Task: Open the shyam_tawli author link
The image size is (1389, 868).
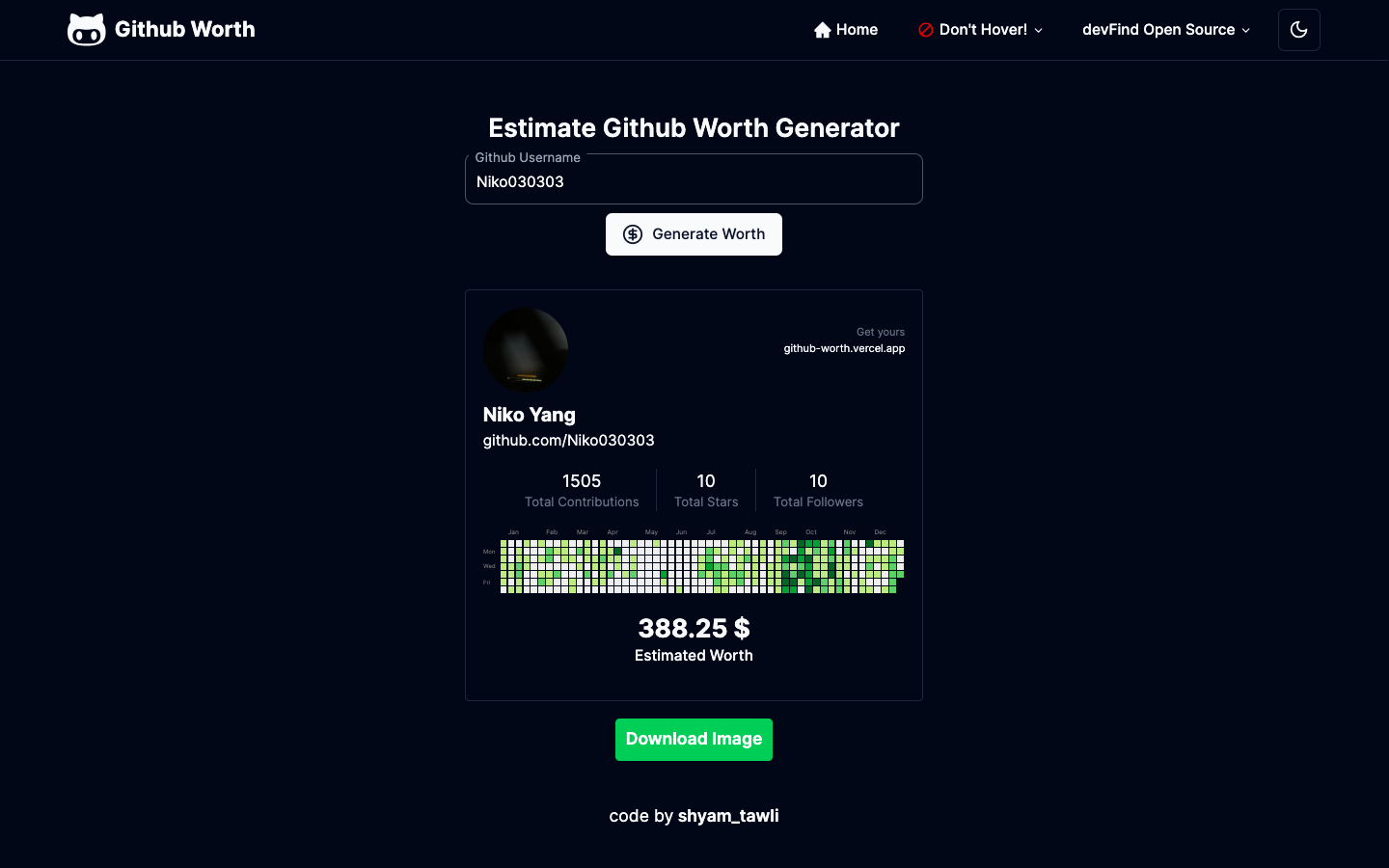Action: tap(728, 816)
